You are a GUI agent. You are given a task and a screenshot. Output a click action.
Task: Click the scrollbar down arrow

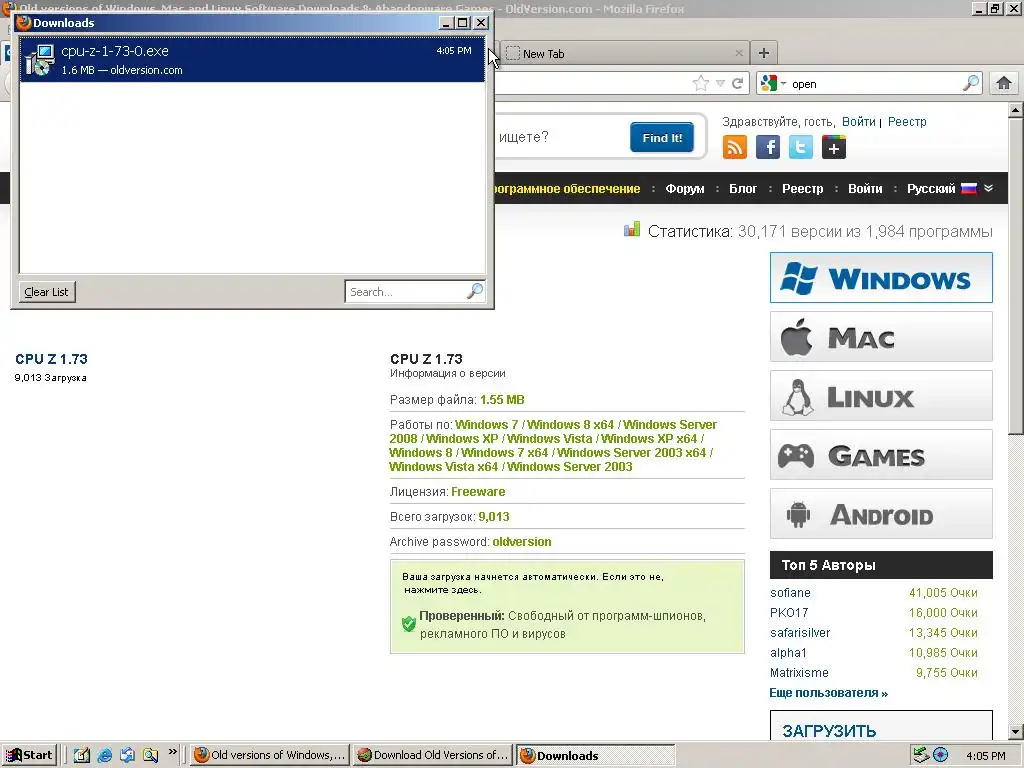pyautogui.click(x=1016, y=731)
